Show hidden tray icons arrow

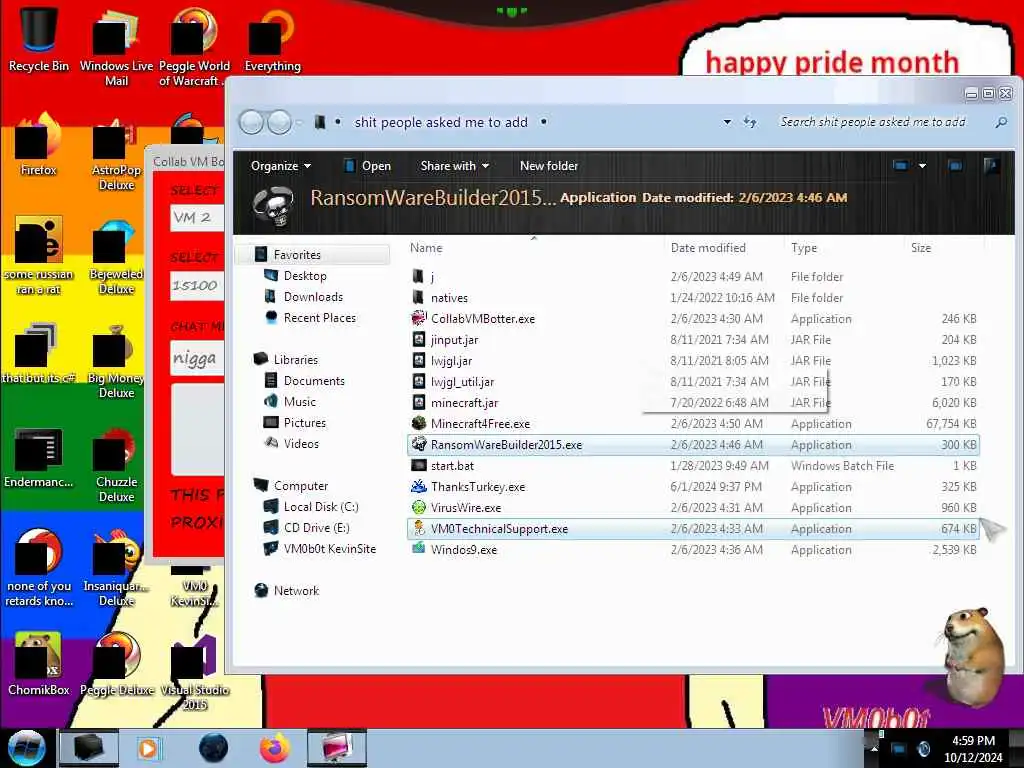pos(874,748)
